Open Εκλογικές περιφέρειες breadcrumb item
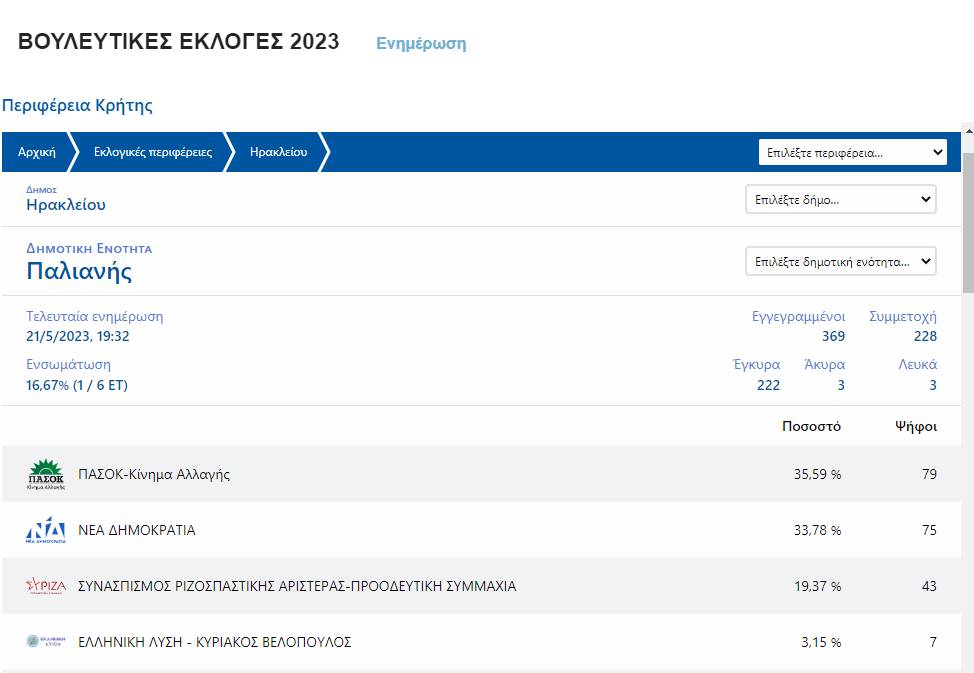974x673 pixels. click(153, 152)
